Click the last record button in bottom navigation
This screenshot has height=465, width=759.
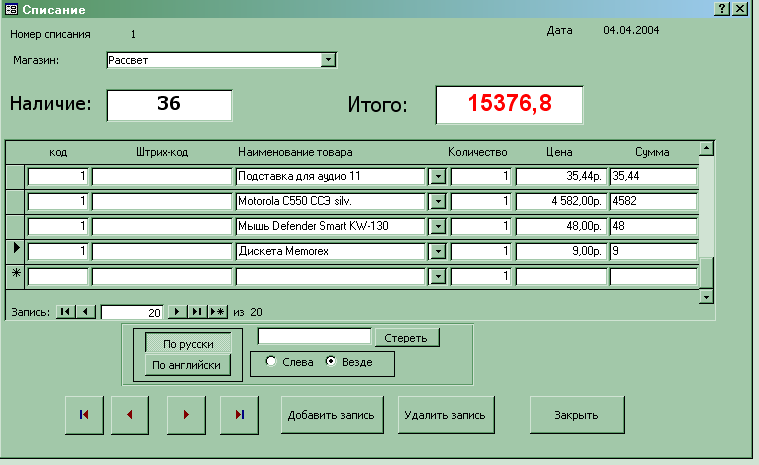pyautogui.click(x=239, y=415)
